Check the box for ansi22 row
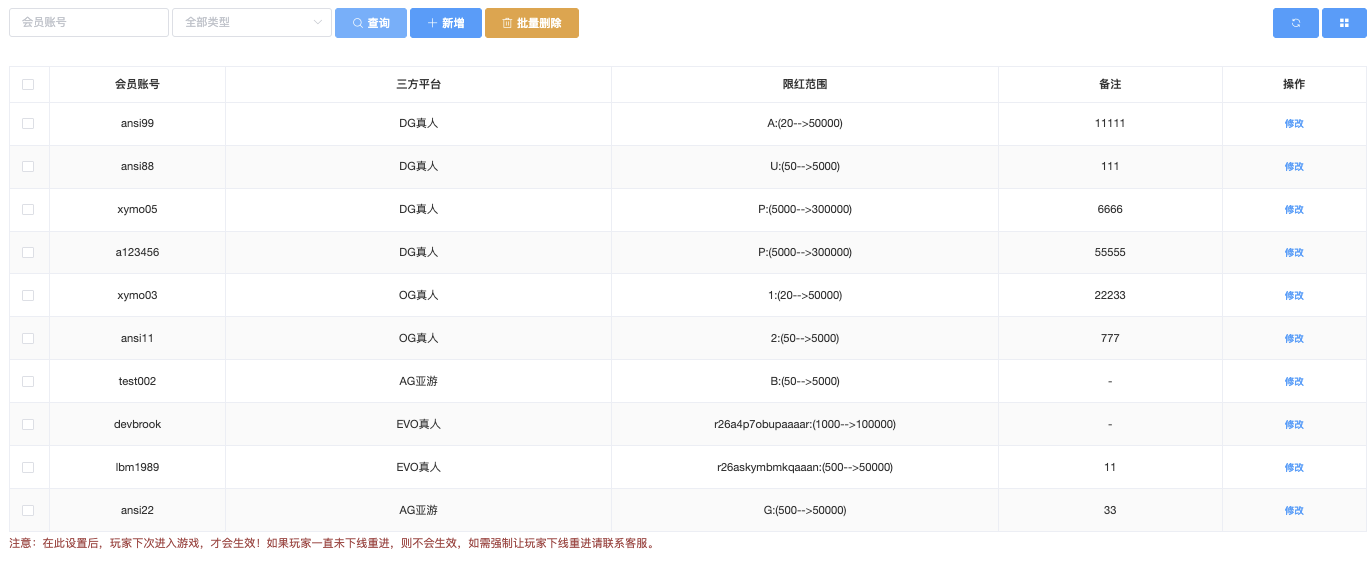Screen dimensions: 1371x562 click(28, 511)
